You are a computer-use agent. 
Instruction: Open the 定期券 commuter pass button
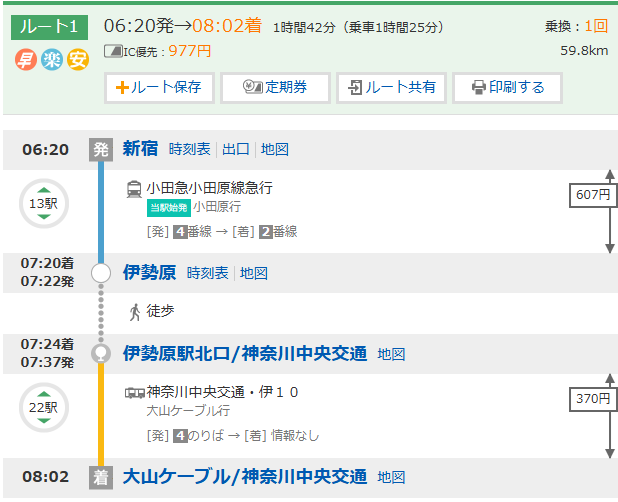click(275, 87)
